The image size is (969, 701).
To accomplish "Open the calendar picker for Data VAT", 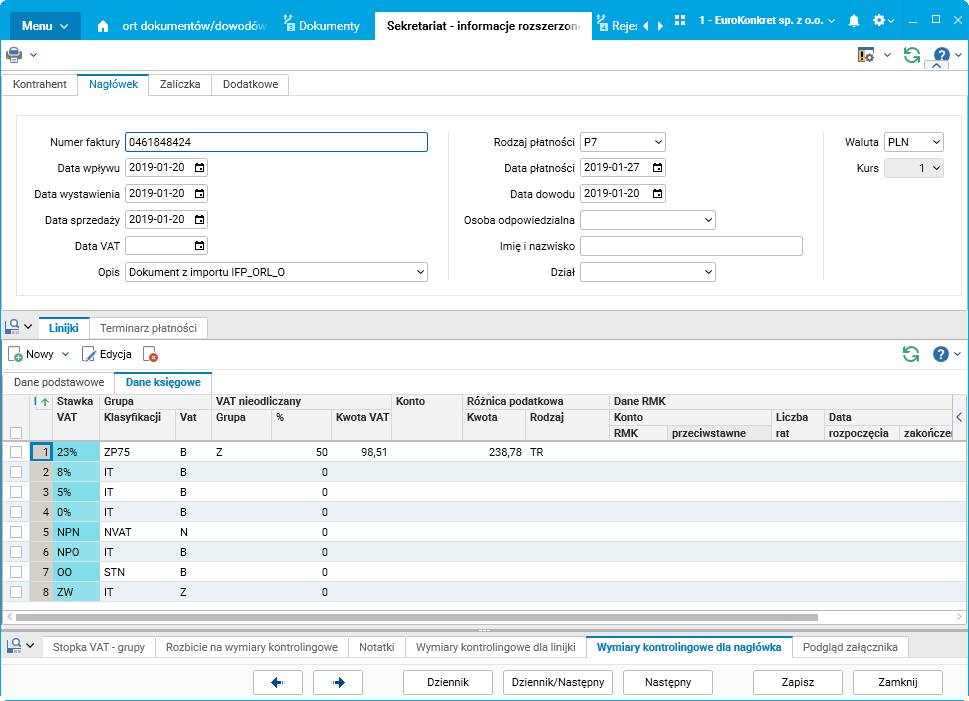I will [x=200, y=246].
